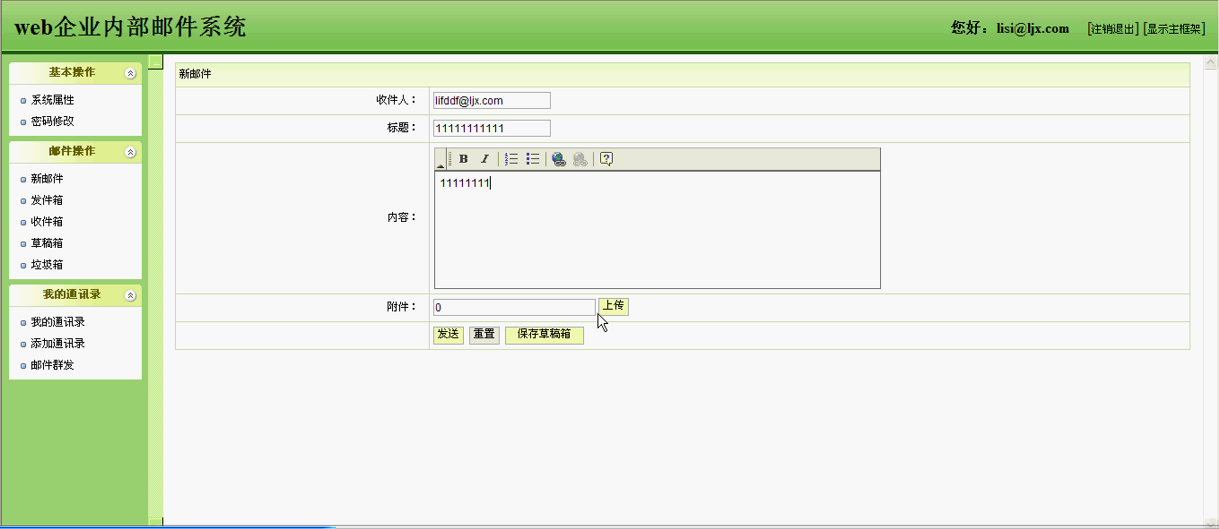
Task: Insert numbered list in editor
Action: [511, 159]
